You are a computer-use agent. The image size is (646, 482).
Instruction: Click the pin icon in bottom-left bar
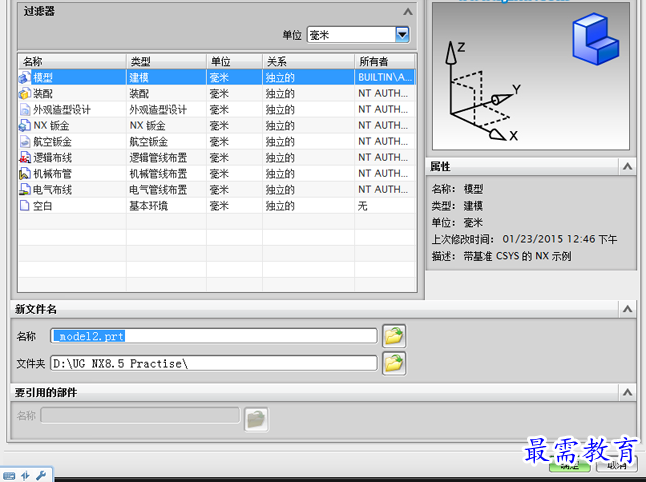[x=26, y=476]
